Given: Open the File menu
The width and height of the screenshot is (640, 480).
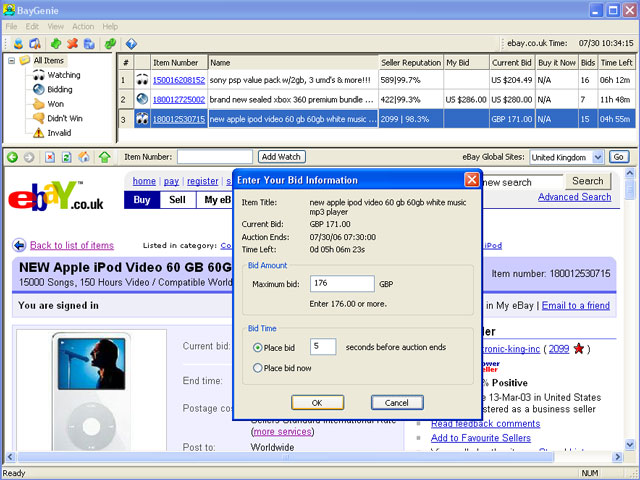Looking at the screenshot, I should [x=11, y=27].
